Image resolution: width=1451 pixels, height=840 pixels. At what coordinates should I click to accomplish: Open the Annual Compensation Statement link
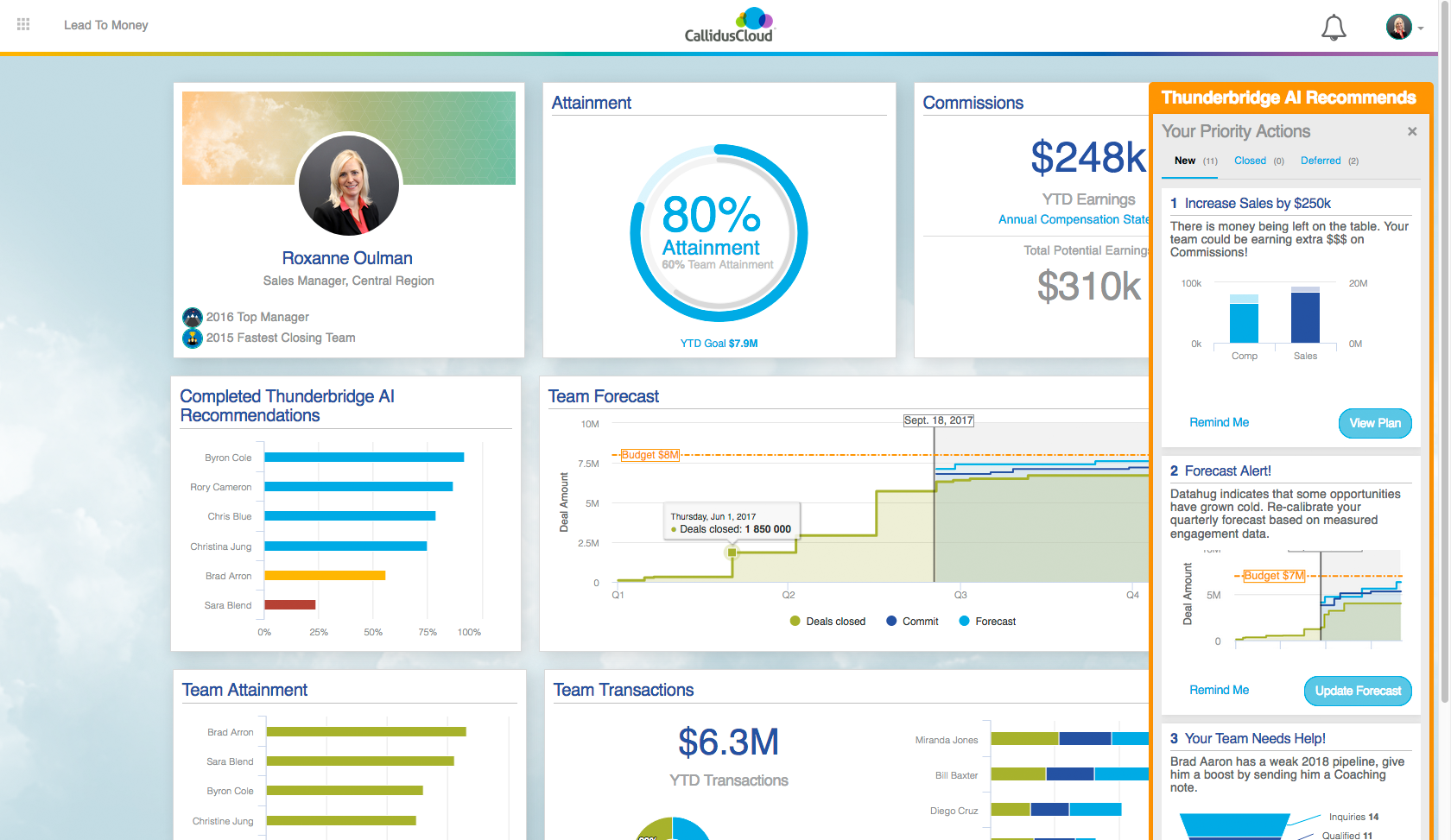[1074, 219]
